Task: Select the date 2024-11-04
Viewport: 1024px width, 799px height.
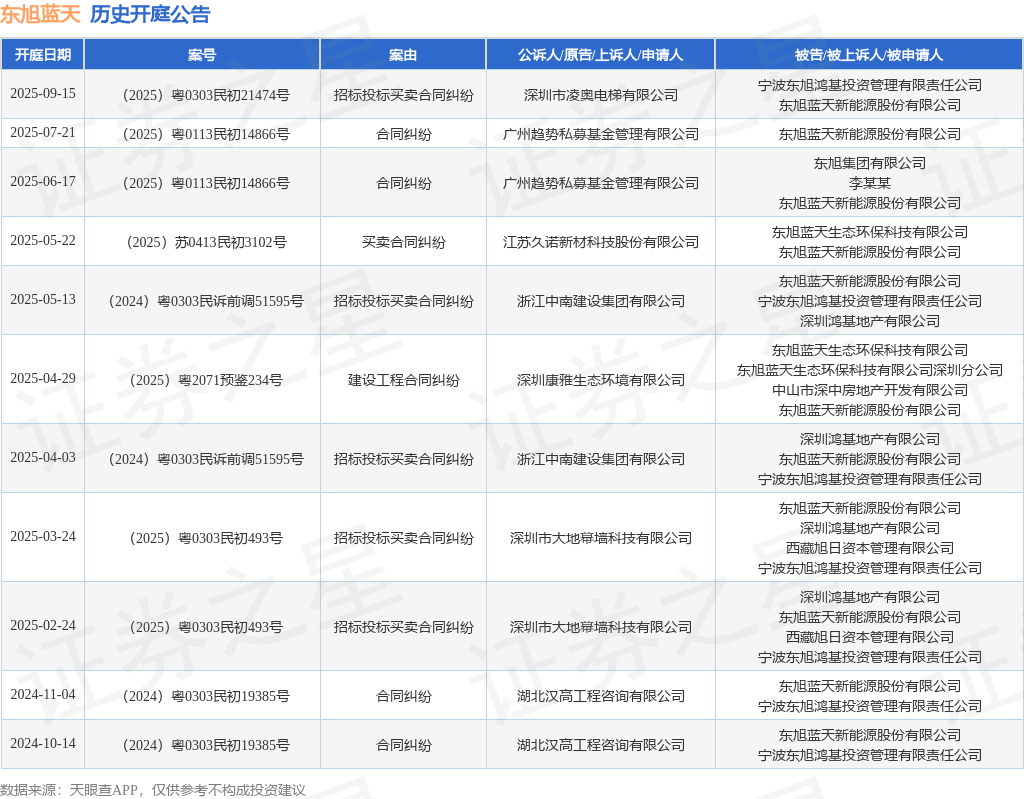Action: (x=43, y=694)
